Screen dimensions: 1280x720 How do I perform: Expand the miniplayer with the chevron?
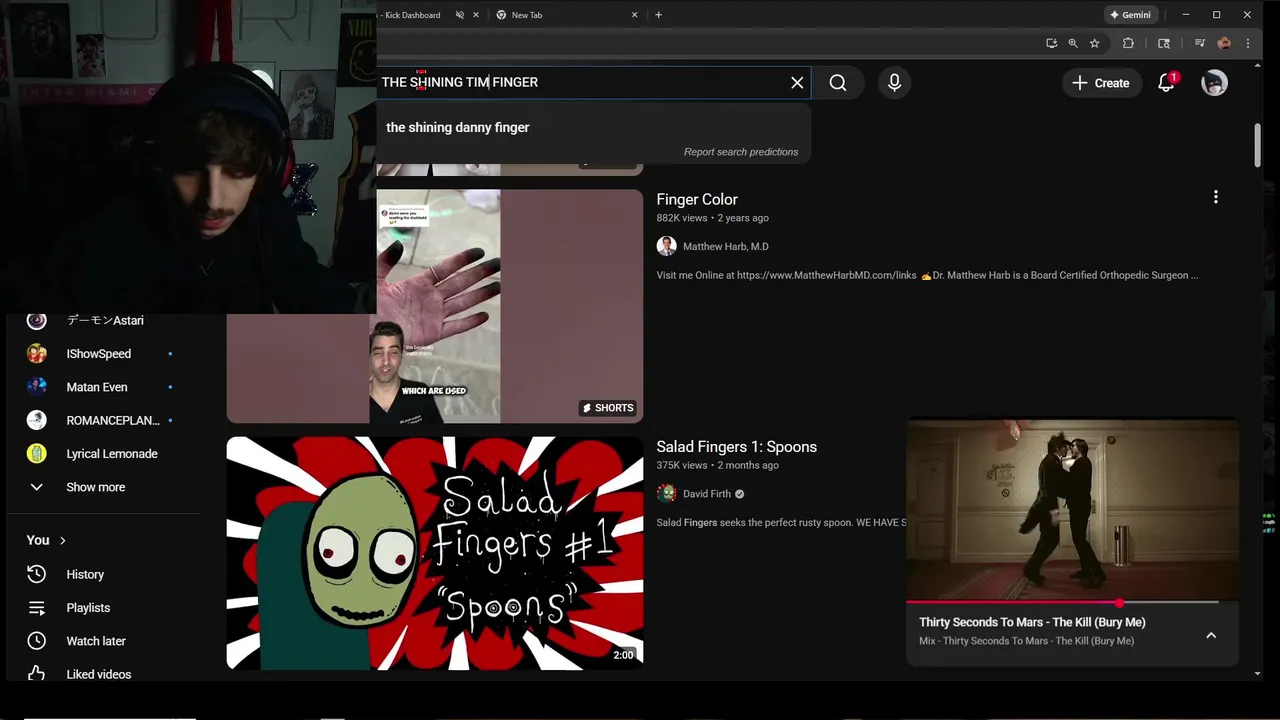tap(1211, 635)
